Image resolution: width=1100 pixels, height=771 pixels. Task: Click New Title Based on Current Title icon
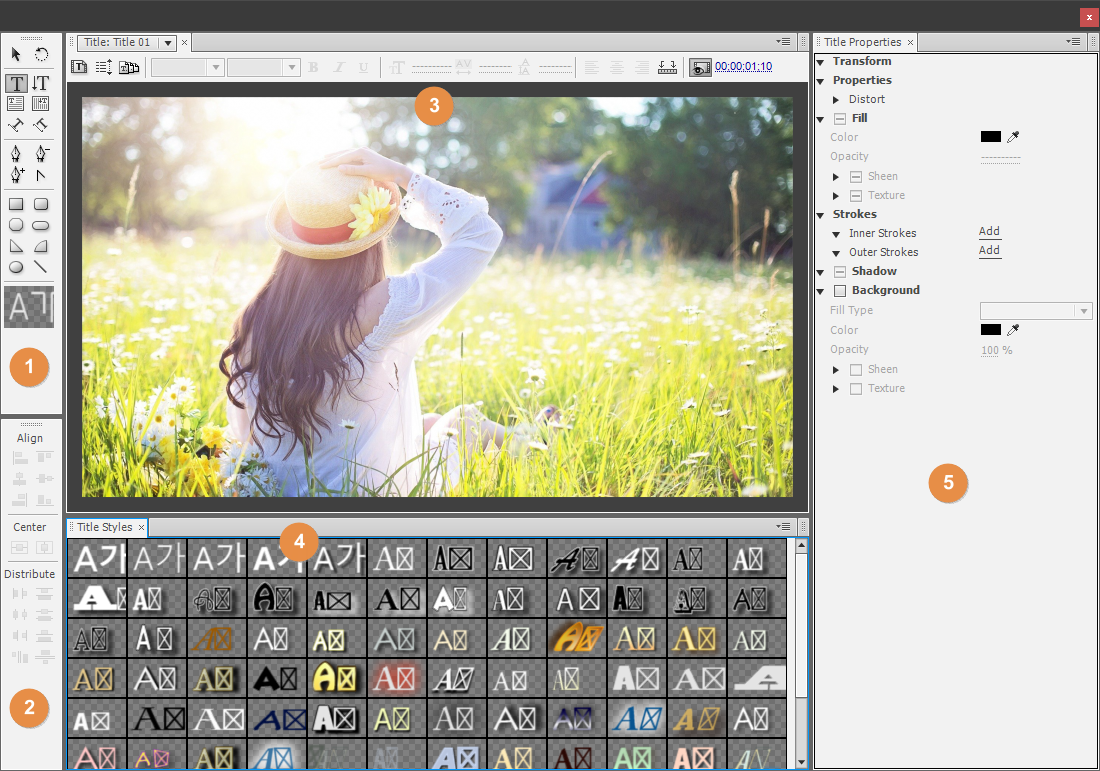(x=79, y=67)
